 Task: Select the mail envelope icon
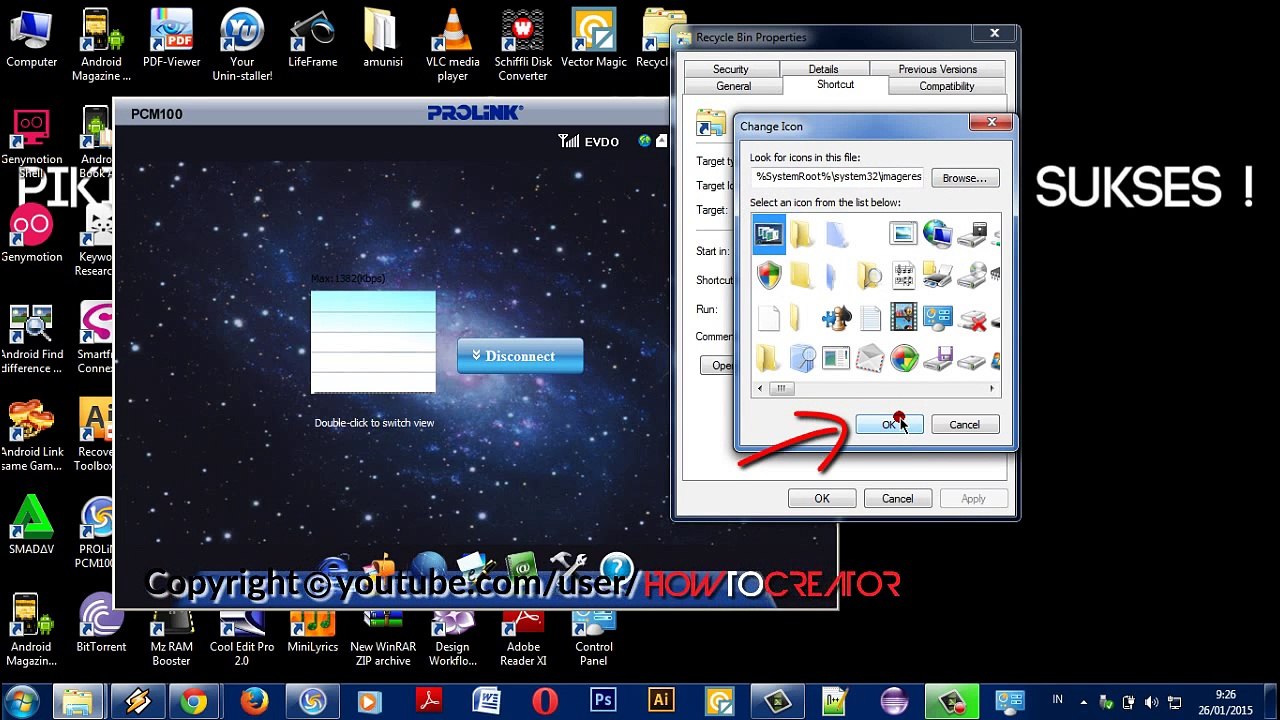pyautogui.click(x=870, y=358)
